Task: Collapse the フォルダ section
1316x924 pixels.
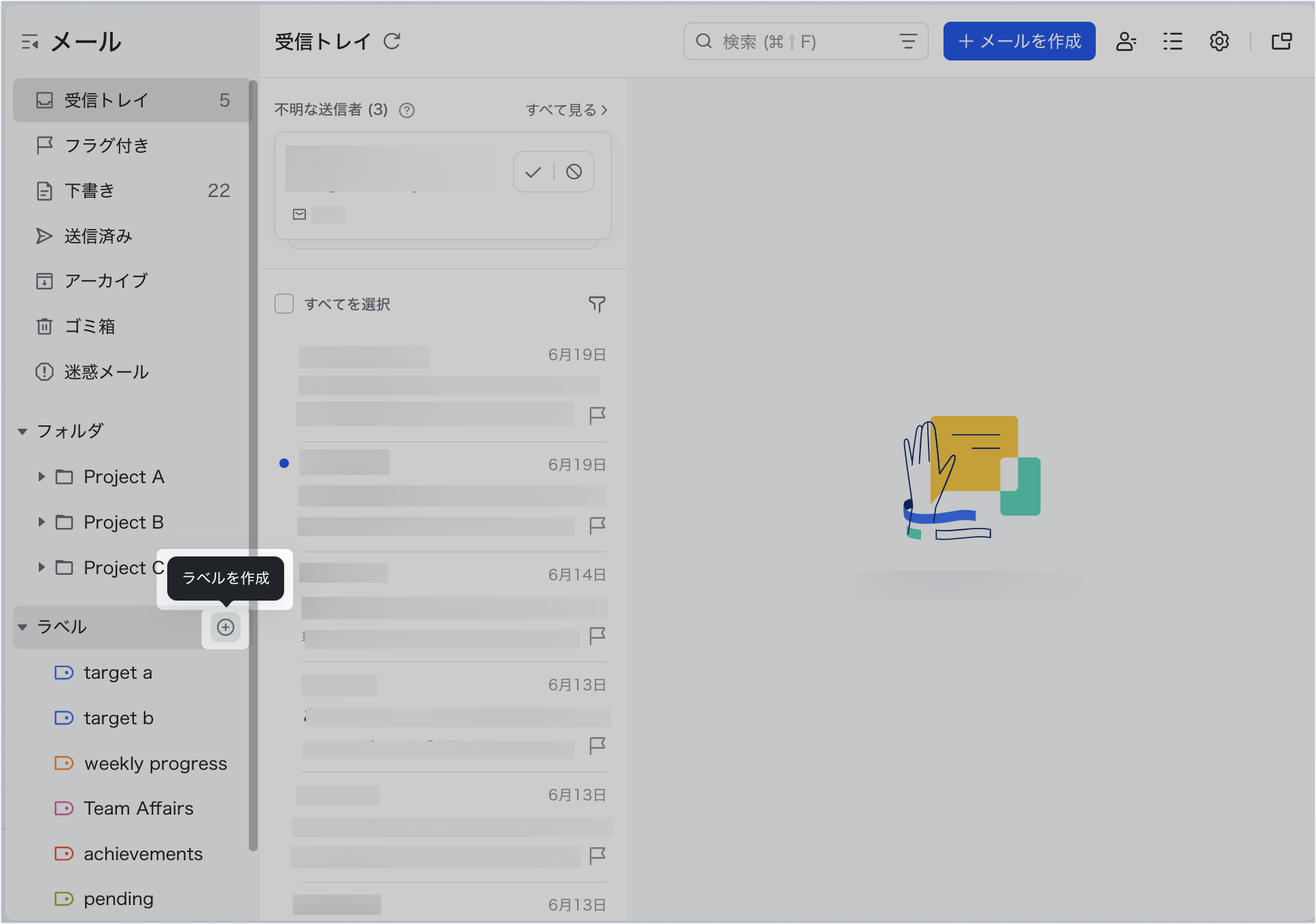Action: click(22, 431)
